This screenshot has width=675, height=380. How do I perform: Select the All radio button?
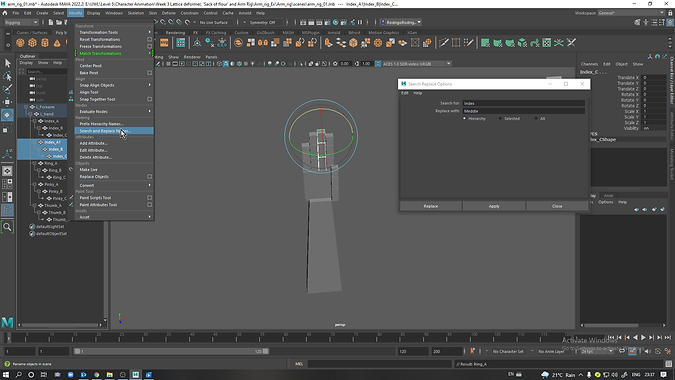(x=536, y=118)
